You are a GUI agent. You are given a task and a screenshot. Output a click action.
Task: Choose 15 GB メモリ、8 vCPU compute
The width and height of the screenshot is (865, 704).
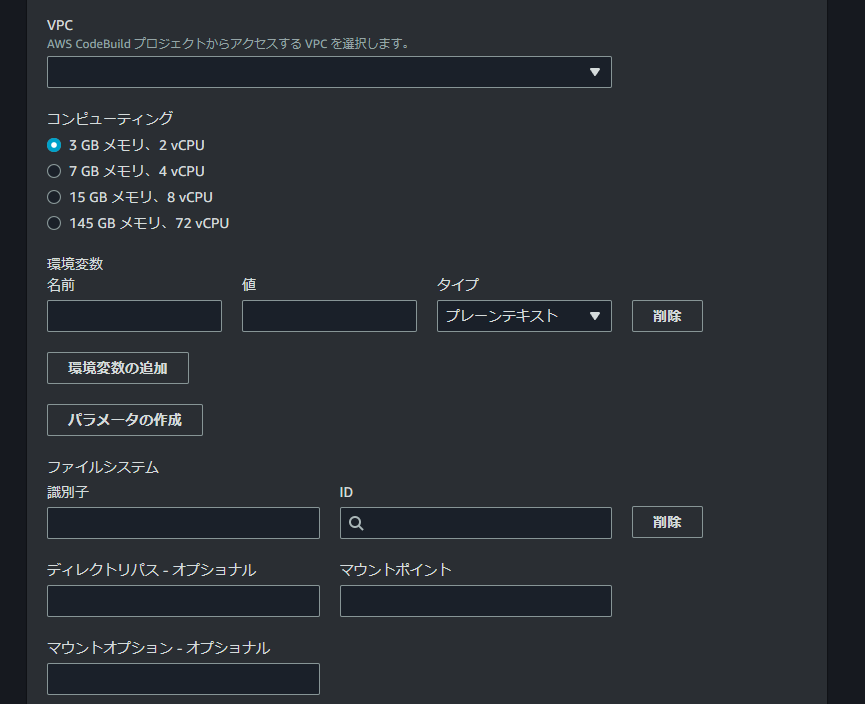point(54,197)
